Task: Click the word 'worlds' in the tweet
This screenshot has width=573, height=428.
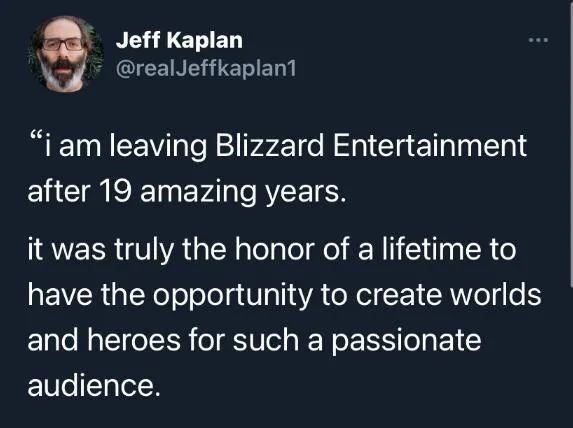Action: coord(495,295)
